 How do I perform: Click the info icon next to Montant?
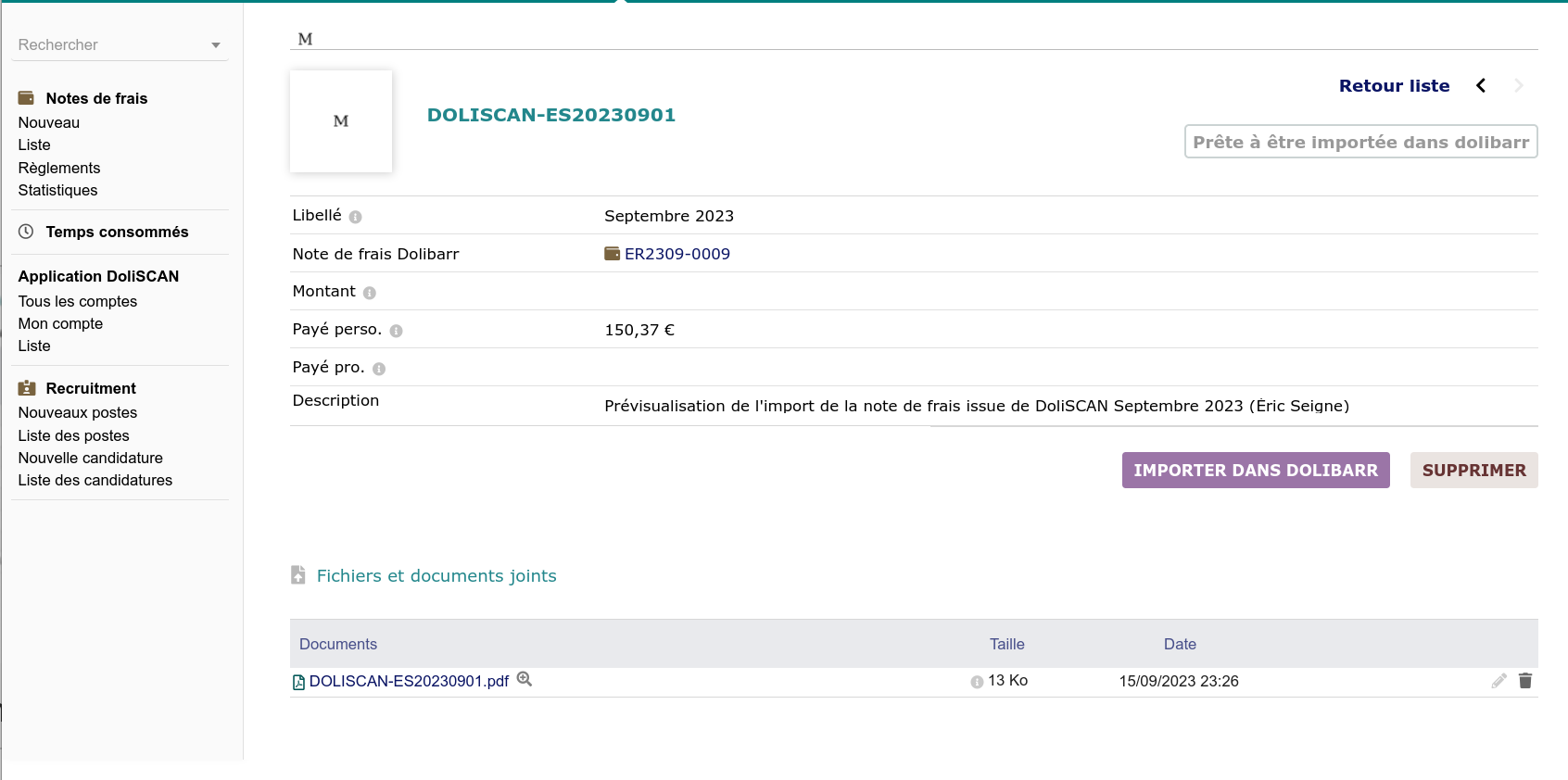pyautogui.click(x=369, y=293)
